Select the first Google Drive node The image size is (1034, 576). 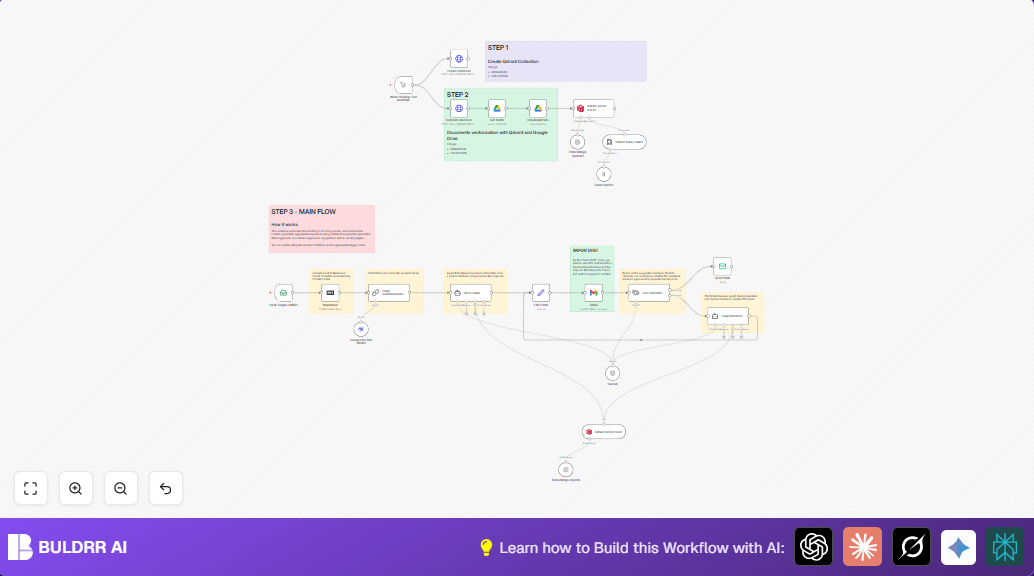[x=497, y=108]
